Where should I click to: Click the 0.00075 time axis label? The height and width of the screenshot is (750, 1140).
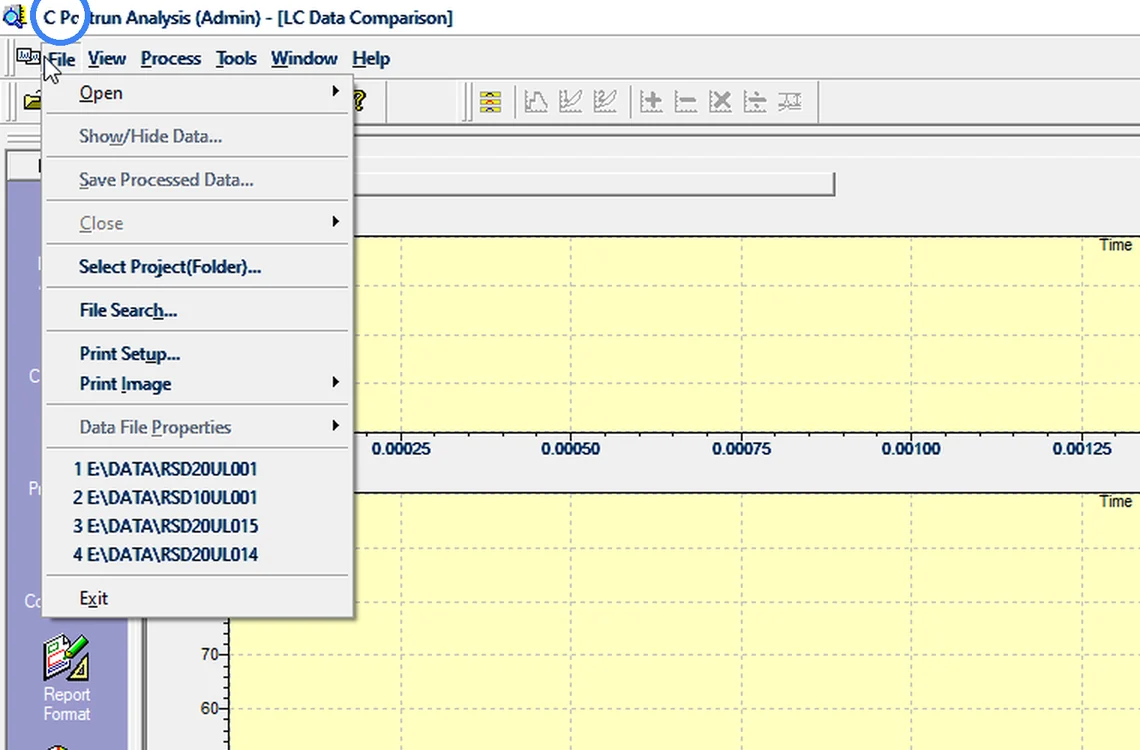pyautogui.click(x=742, y=449)
